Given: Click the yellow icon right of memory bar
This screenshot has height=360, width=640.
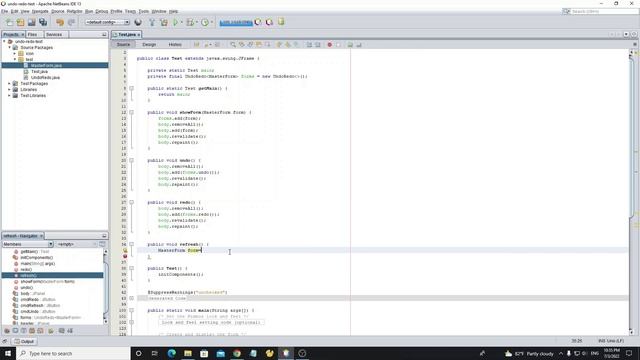Looking at the screenshot, I should tap(281, 22).
